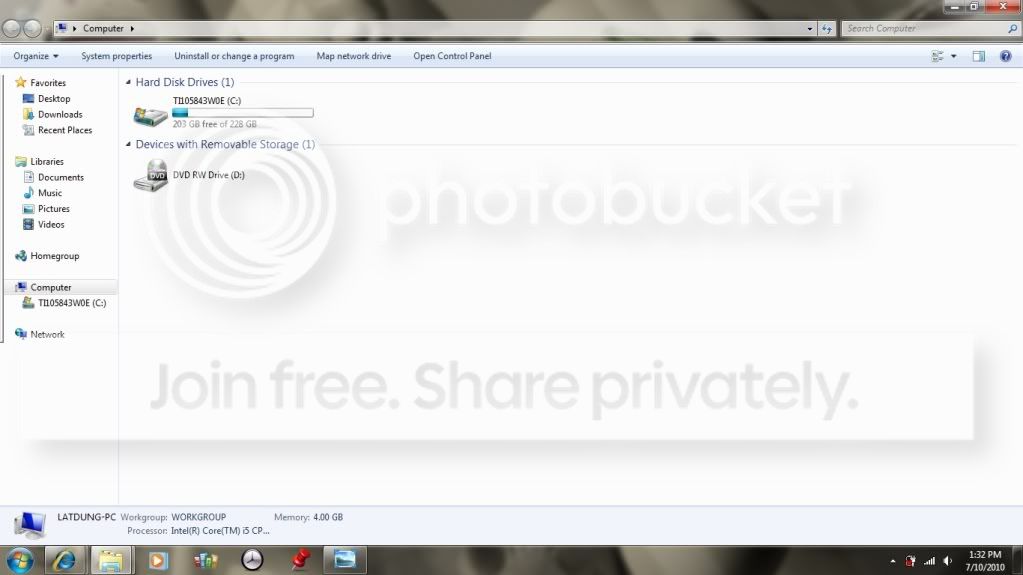Open the address bar history dropdown
The width and height of the screenshot is (1023, 575).
point(810,29)
